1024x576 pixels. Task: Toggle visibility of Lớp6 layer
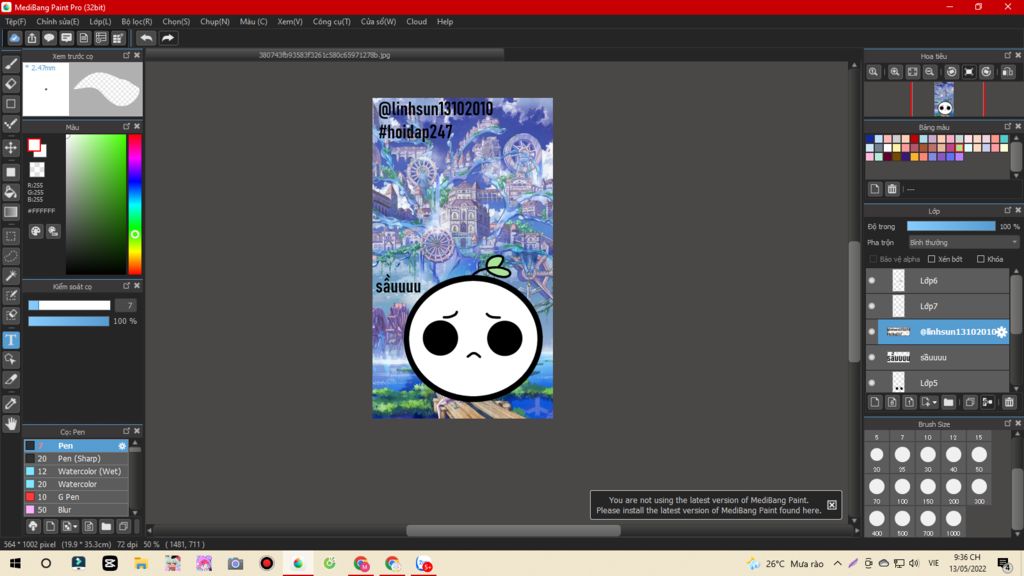872,281
